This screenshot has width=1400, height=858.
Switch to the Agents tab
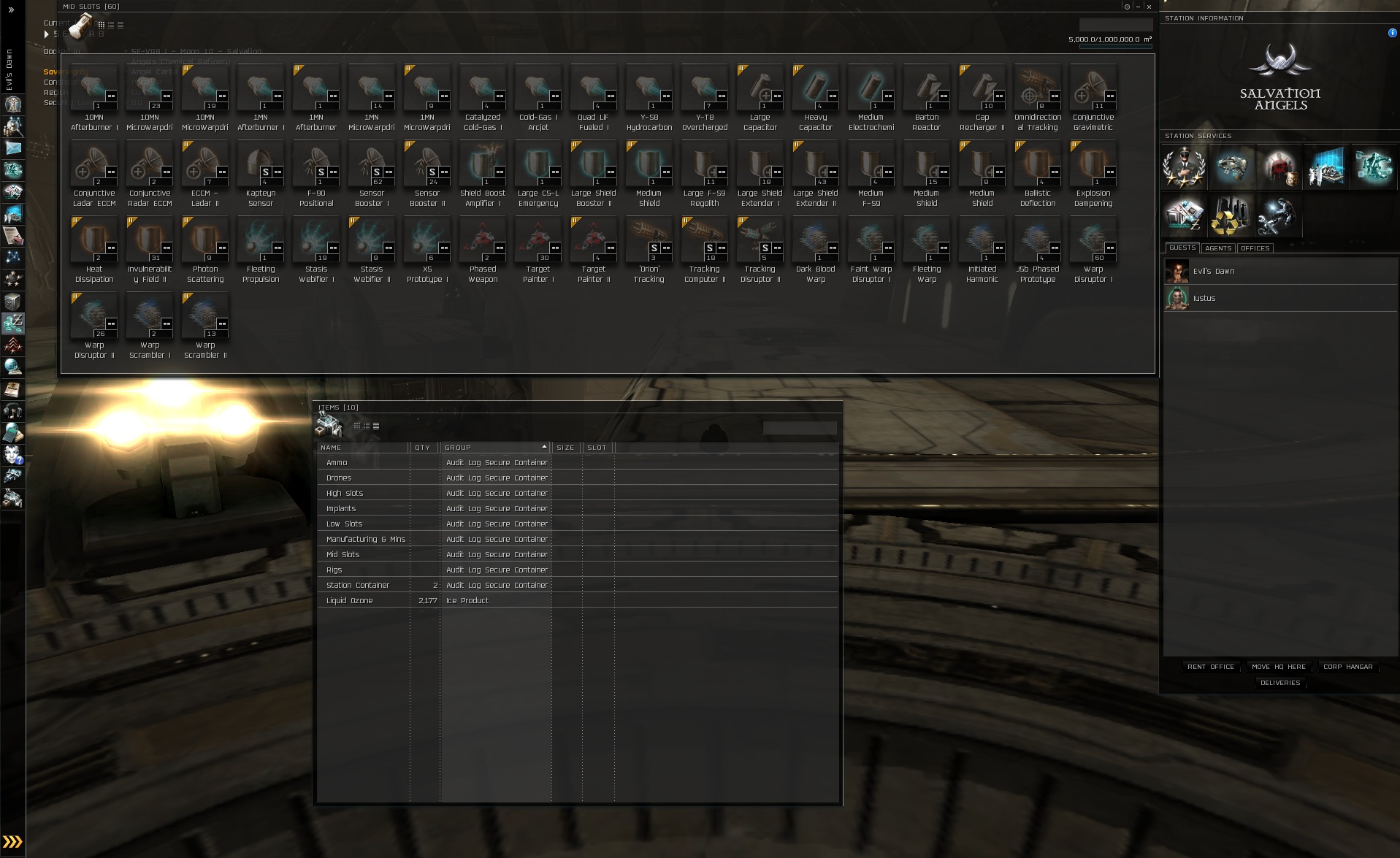coord(1218,248)
